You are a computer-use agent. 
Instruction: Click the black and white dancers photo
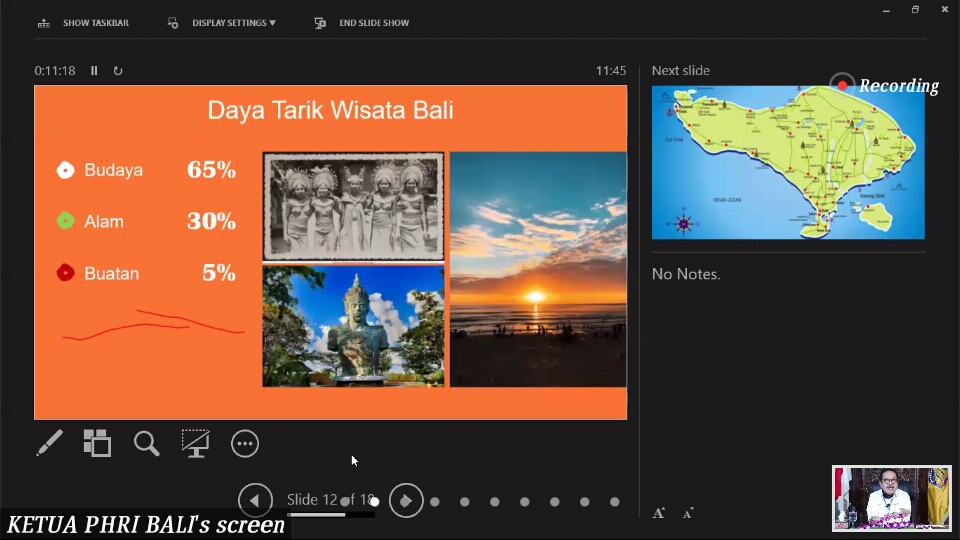point(353,206)
